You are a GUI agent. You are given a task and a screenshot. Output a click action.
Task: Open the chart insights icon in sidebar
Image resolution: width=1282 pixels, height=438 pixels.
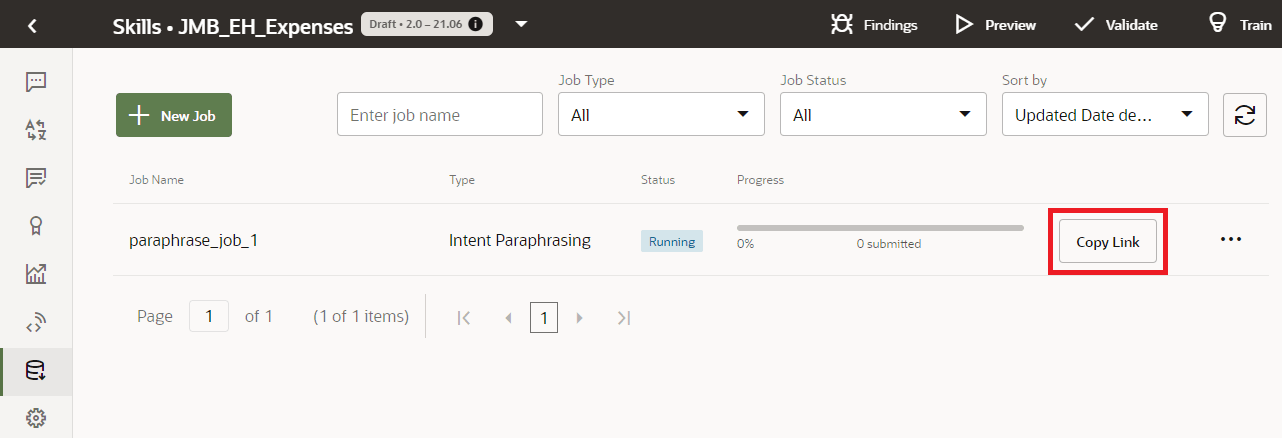click(36, 274)
